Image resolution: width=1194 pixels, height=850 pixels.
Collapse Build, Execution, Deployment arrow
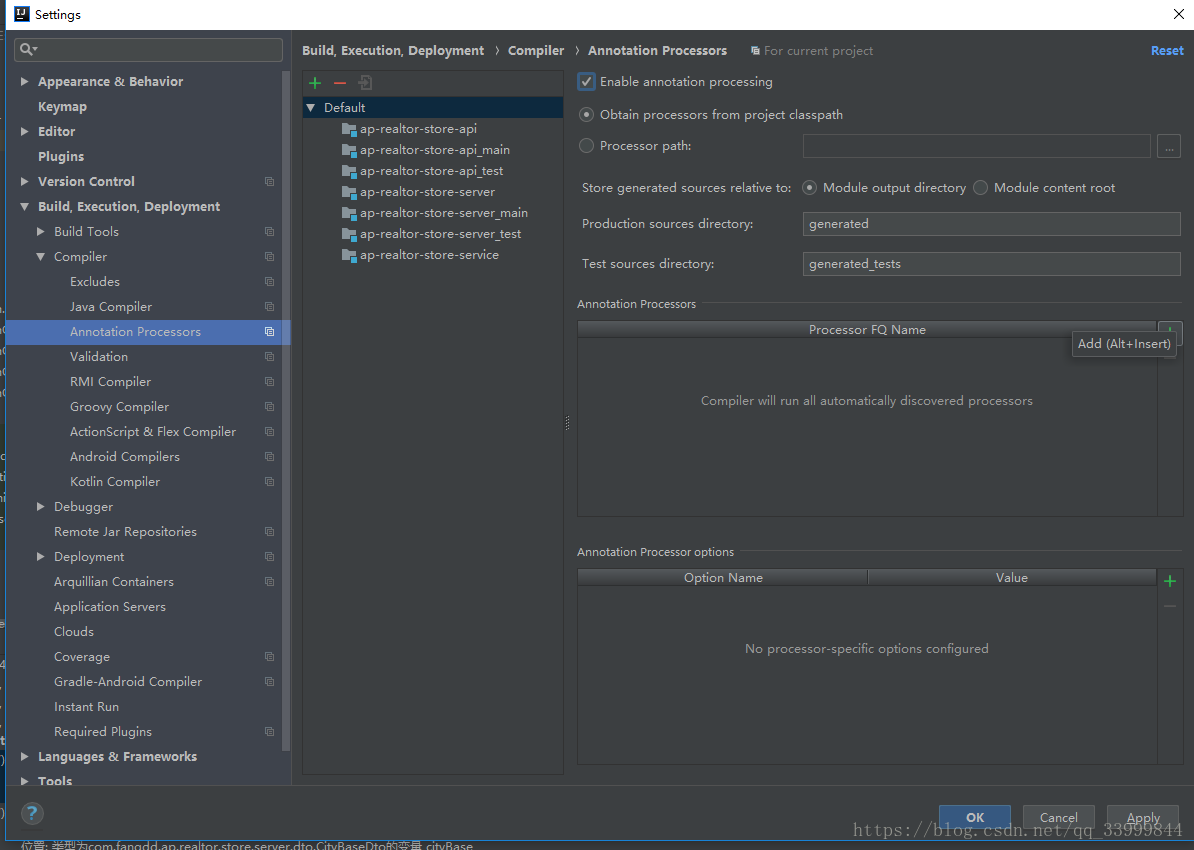coord(24,206)
